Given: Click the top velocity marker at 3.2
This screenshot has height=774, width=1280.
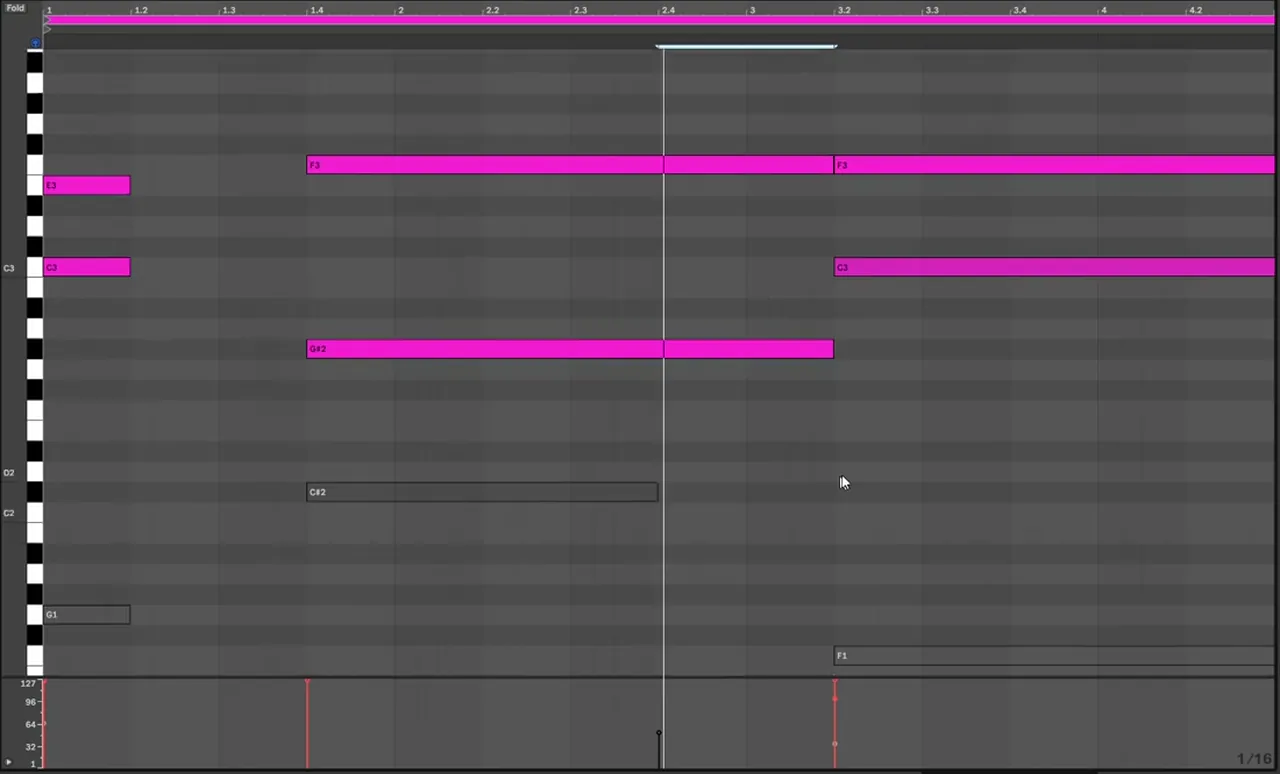Looking at the screenshot, I should coord(835,683).
